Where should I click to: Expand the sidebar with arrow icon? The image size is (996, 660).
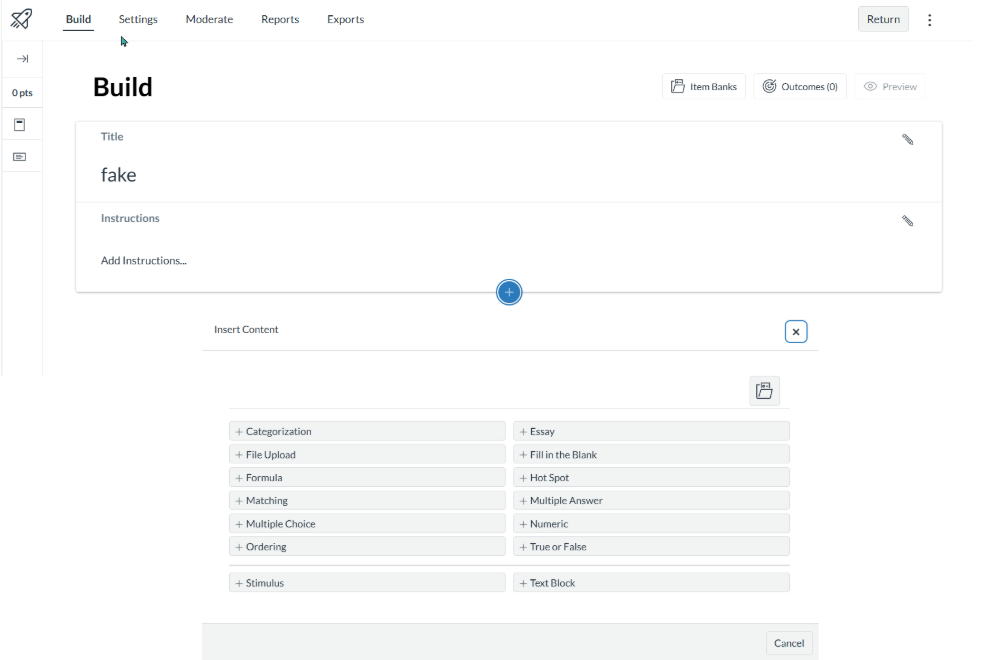pyautogui.click(x=21, y=59)
